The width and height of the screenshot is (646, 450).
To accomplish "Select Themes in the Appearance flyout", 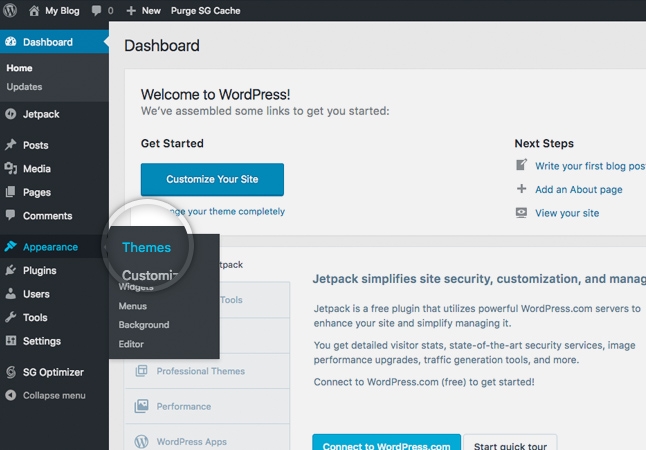I will tap(146, 247).
